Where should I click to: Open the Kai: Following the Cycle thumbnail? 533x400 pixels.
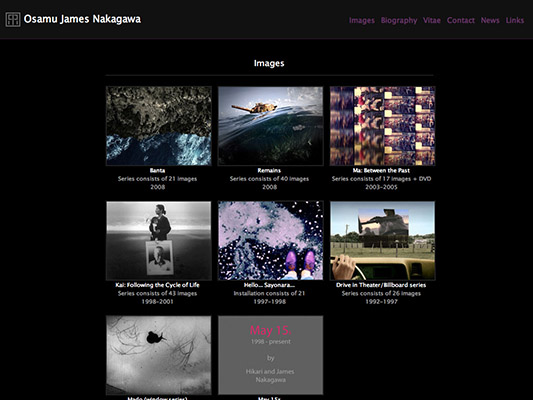tap(158, 241)
